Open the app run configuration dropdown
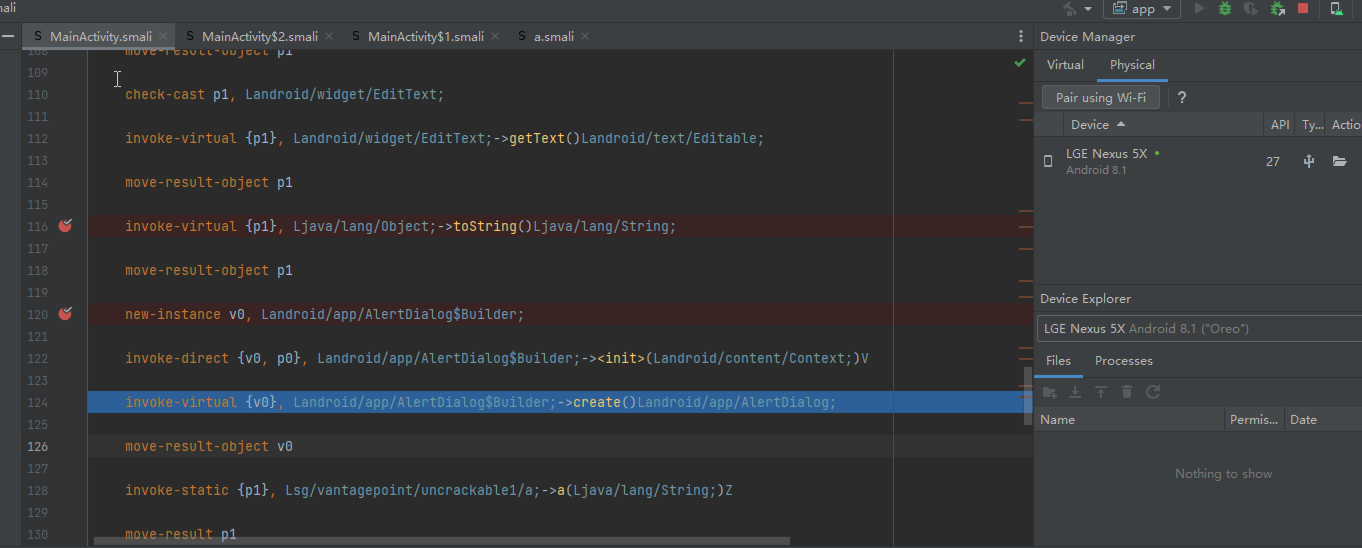1362x548 pixels. click(1142, 8)
